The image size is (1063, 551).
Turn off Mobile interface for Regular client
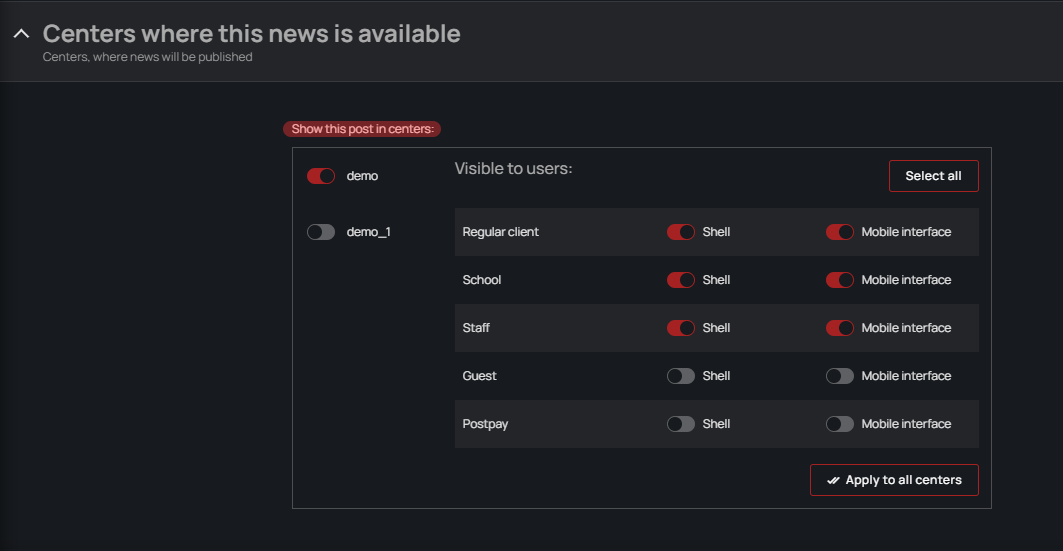(840, 232)
